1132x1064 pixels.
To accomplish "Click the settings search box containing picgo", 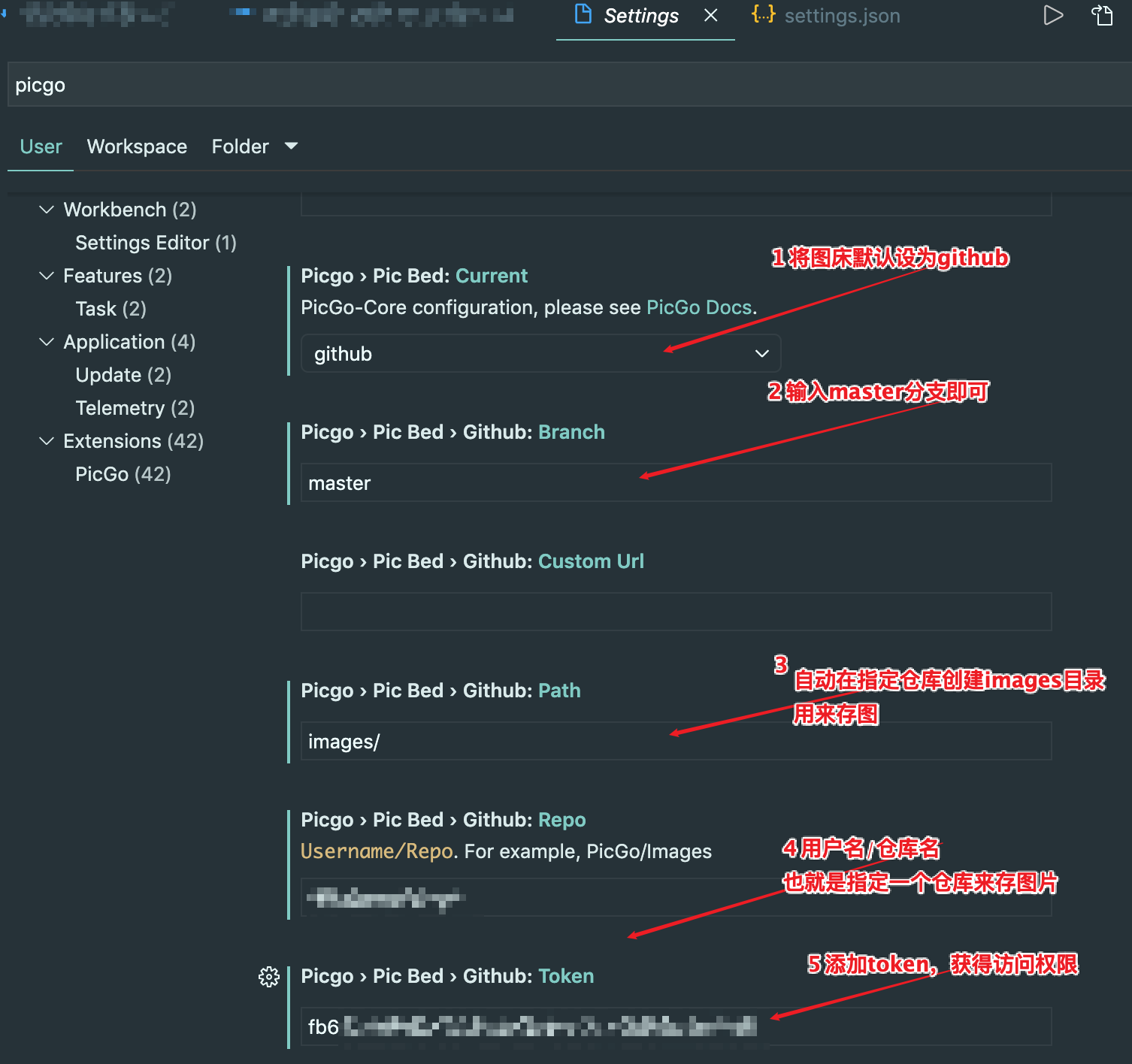I will 568,85.
